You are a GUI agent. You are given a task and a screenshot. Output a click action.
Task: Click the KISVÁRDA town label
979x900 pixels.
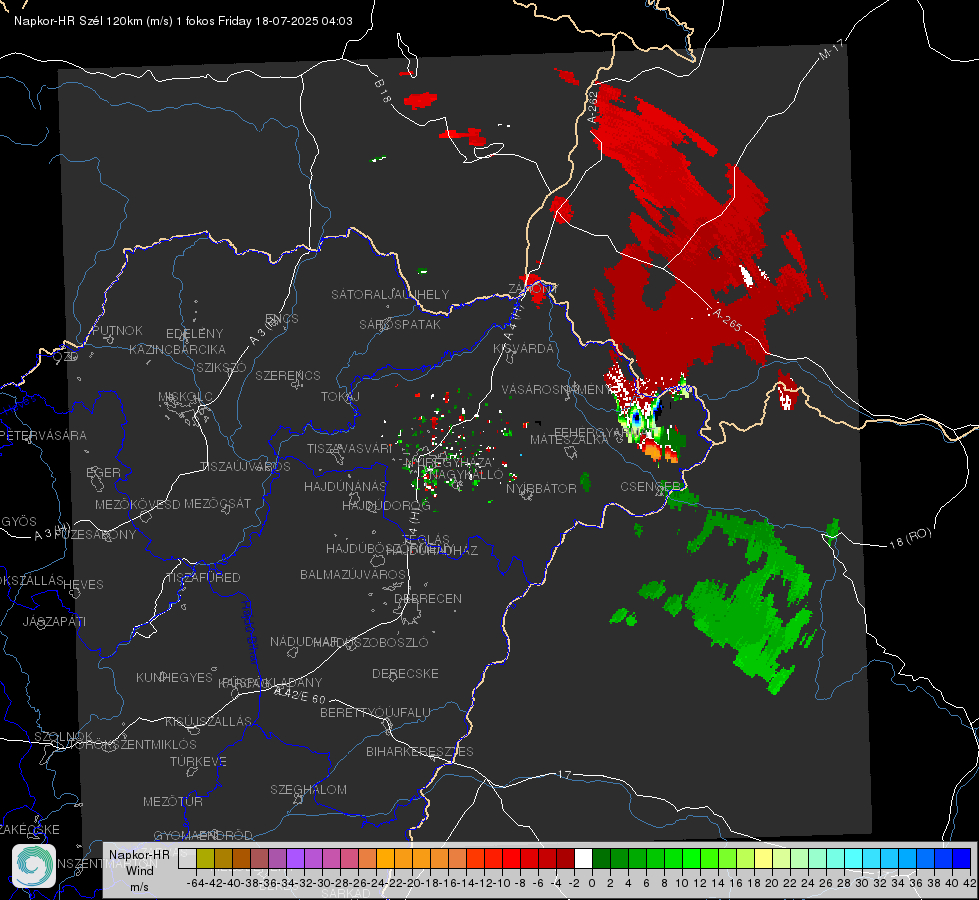[523, 349]
